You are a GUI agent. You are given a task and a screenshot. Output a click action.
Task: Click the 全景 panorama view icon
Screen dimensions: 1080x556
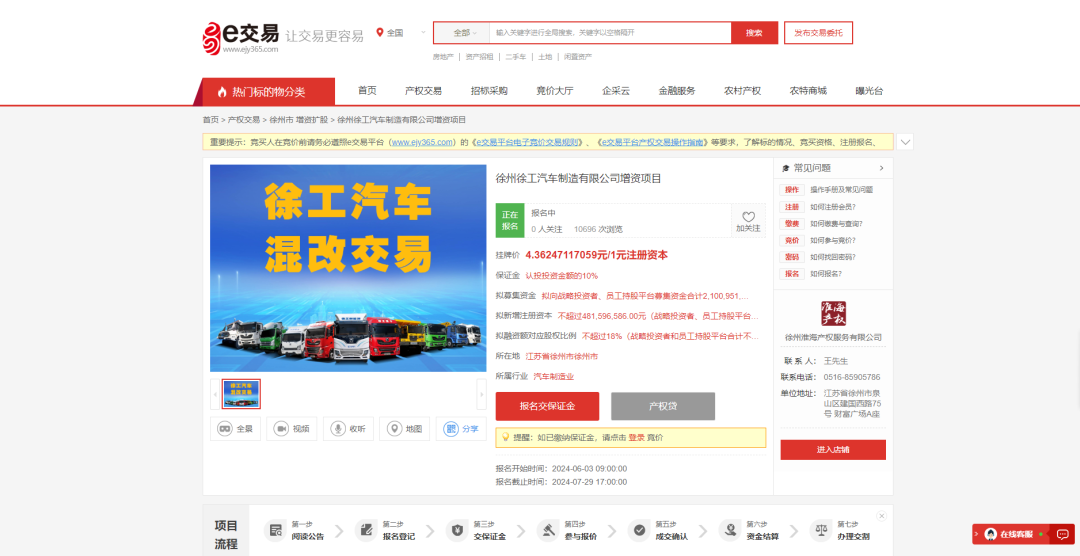click(x=225, y=428)
